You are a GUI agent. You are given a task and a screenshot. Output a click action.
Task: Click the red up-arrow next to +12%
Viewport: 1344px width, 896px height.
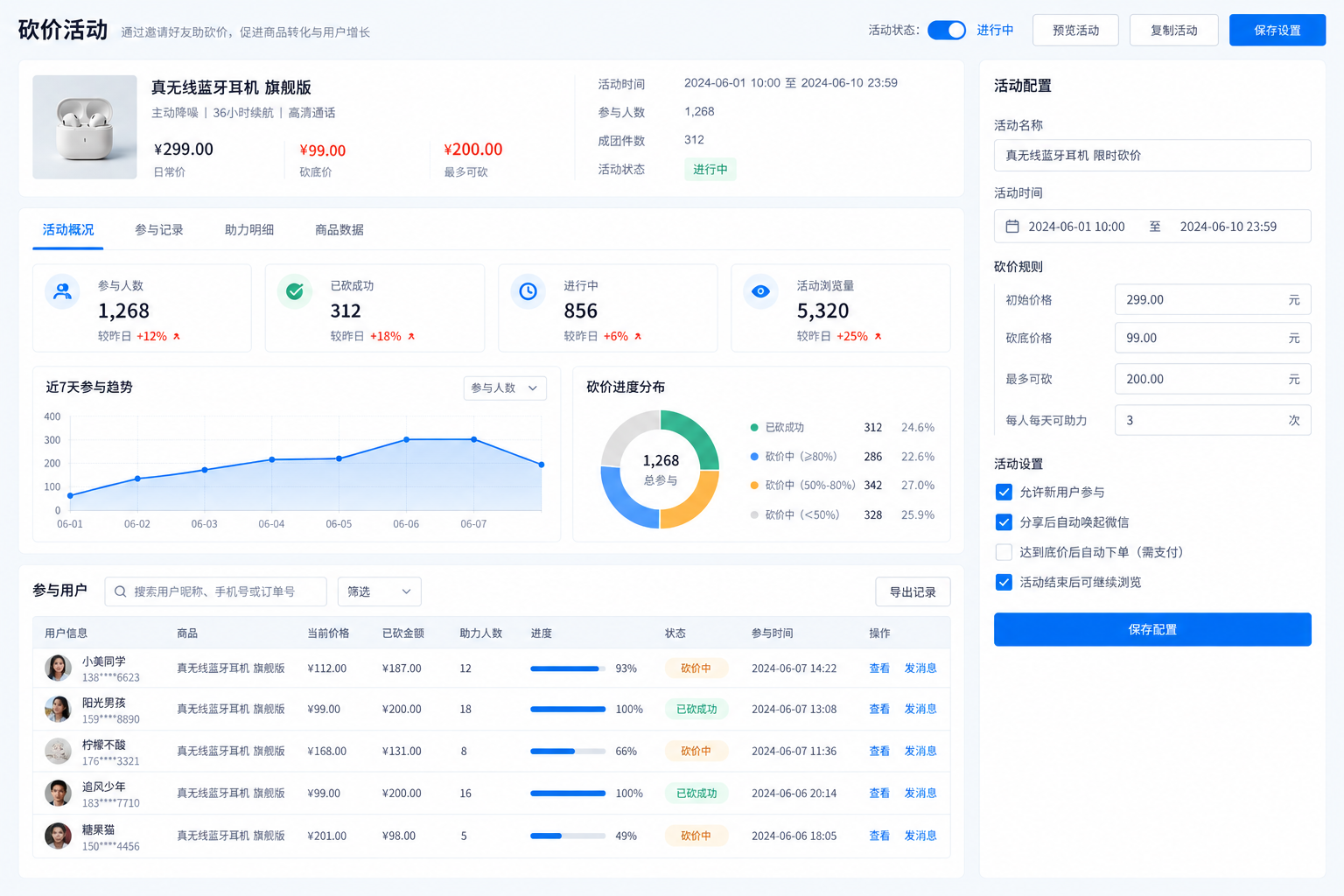[177, 336]
